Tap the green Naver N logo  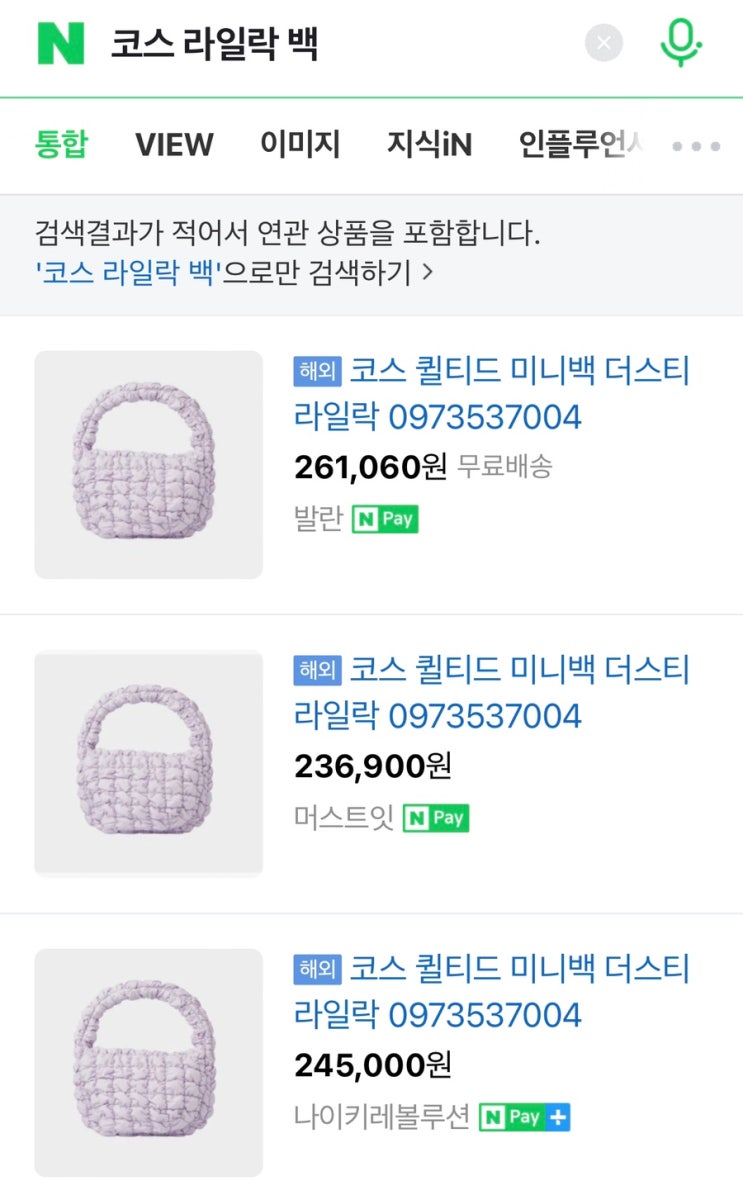click(x=61, y=44)
